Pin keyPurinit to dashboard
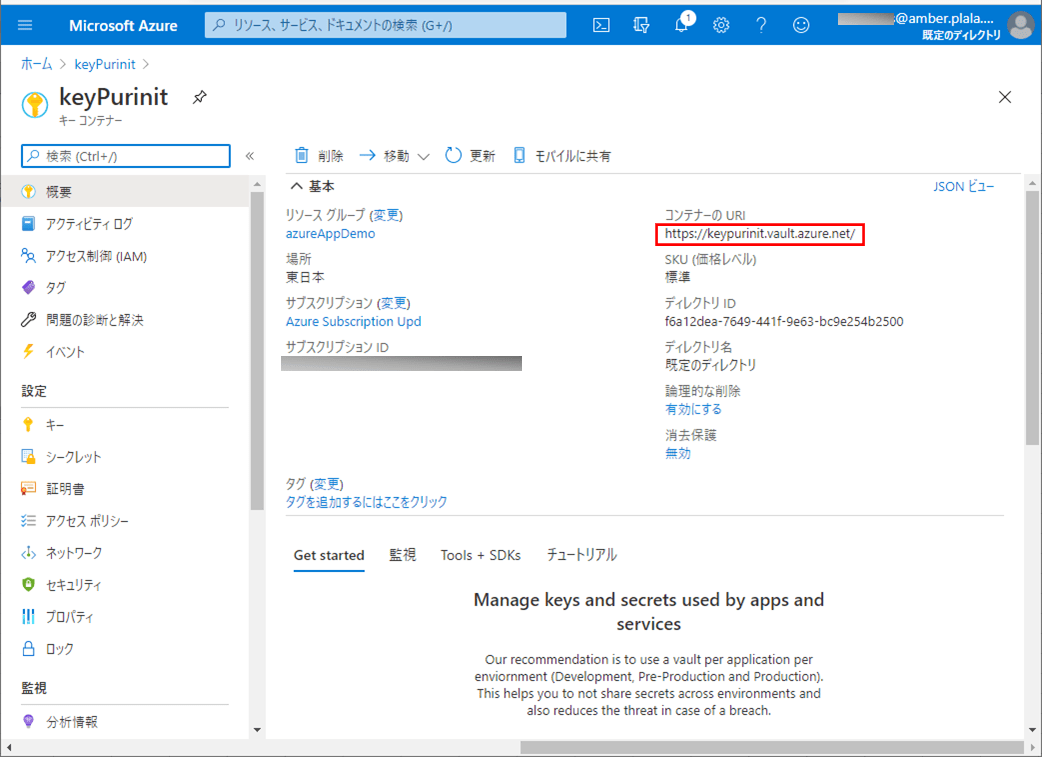1042x757 pixels. [x=199, y=97]
